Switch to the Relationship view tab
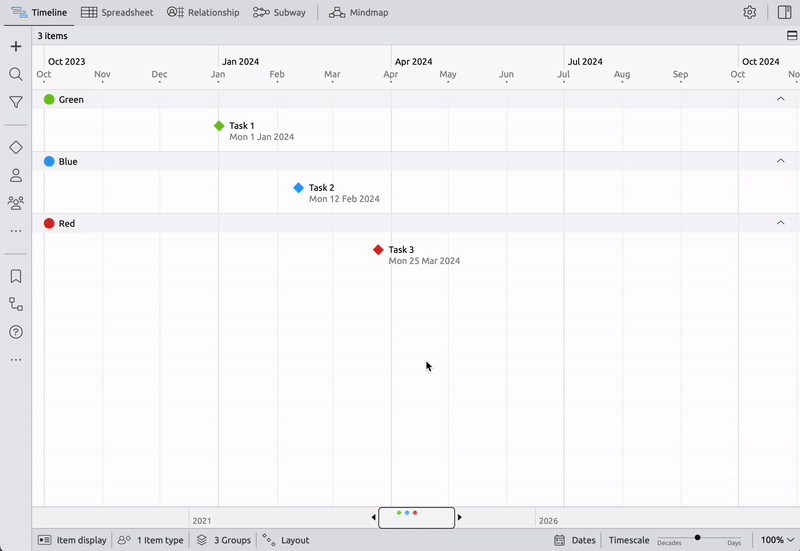800x551 pixels. pyautogui.click(x=203, y=12)
